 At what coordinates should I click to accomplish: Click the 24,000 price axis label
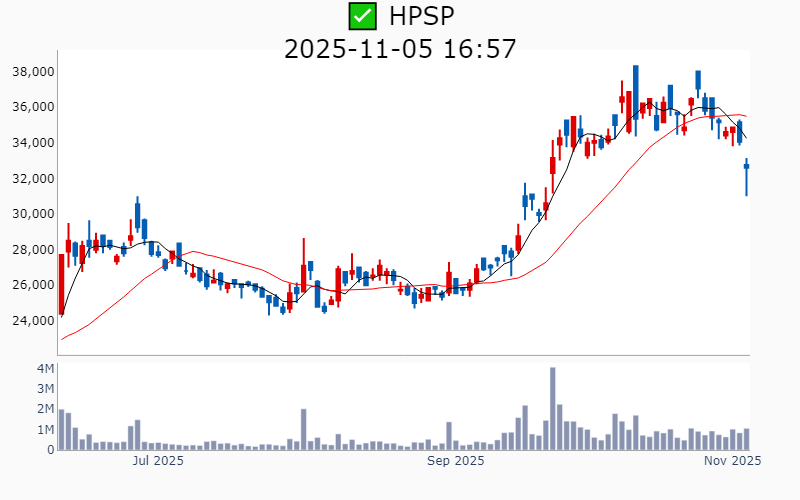[32, 321]
